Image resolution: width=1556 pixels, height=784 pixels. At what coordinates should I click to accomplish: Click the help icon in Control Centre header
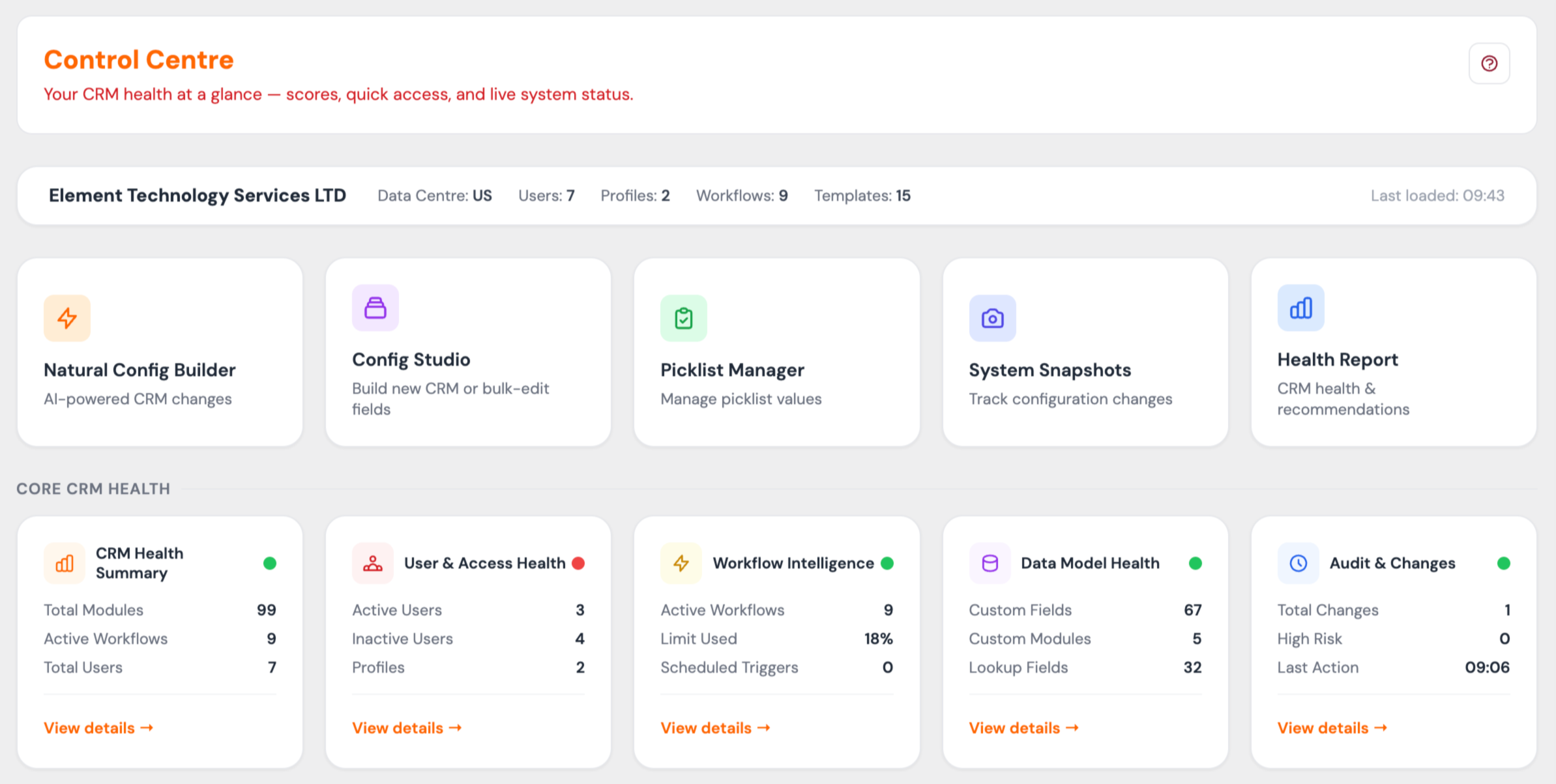[x=1489, y=63]
